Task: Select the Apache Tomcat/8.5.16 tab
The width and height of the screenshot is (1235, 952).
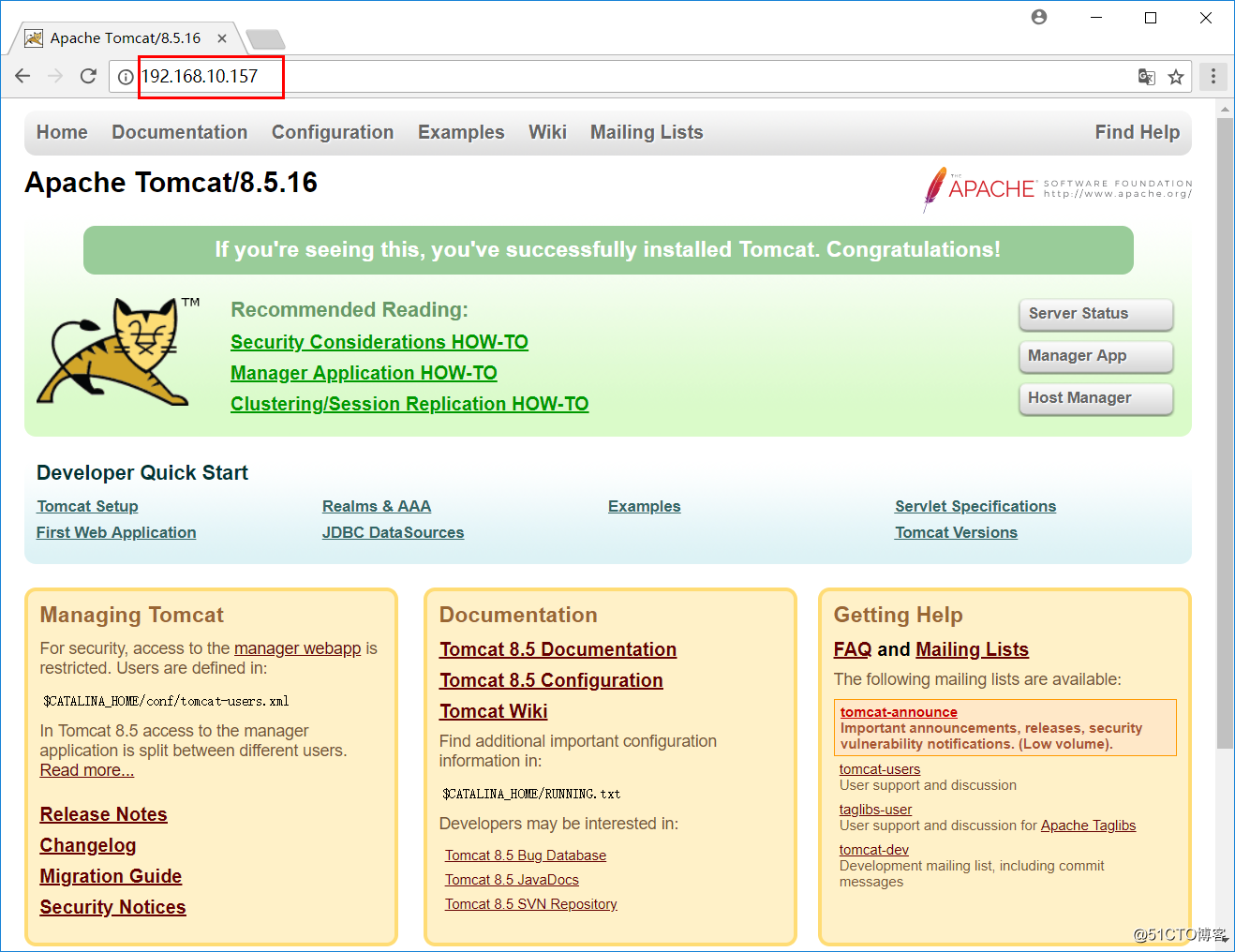Action: (x=125, y=38)
